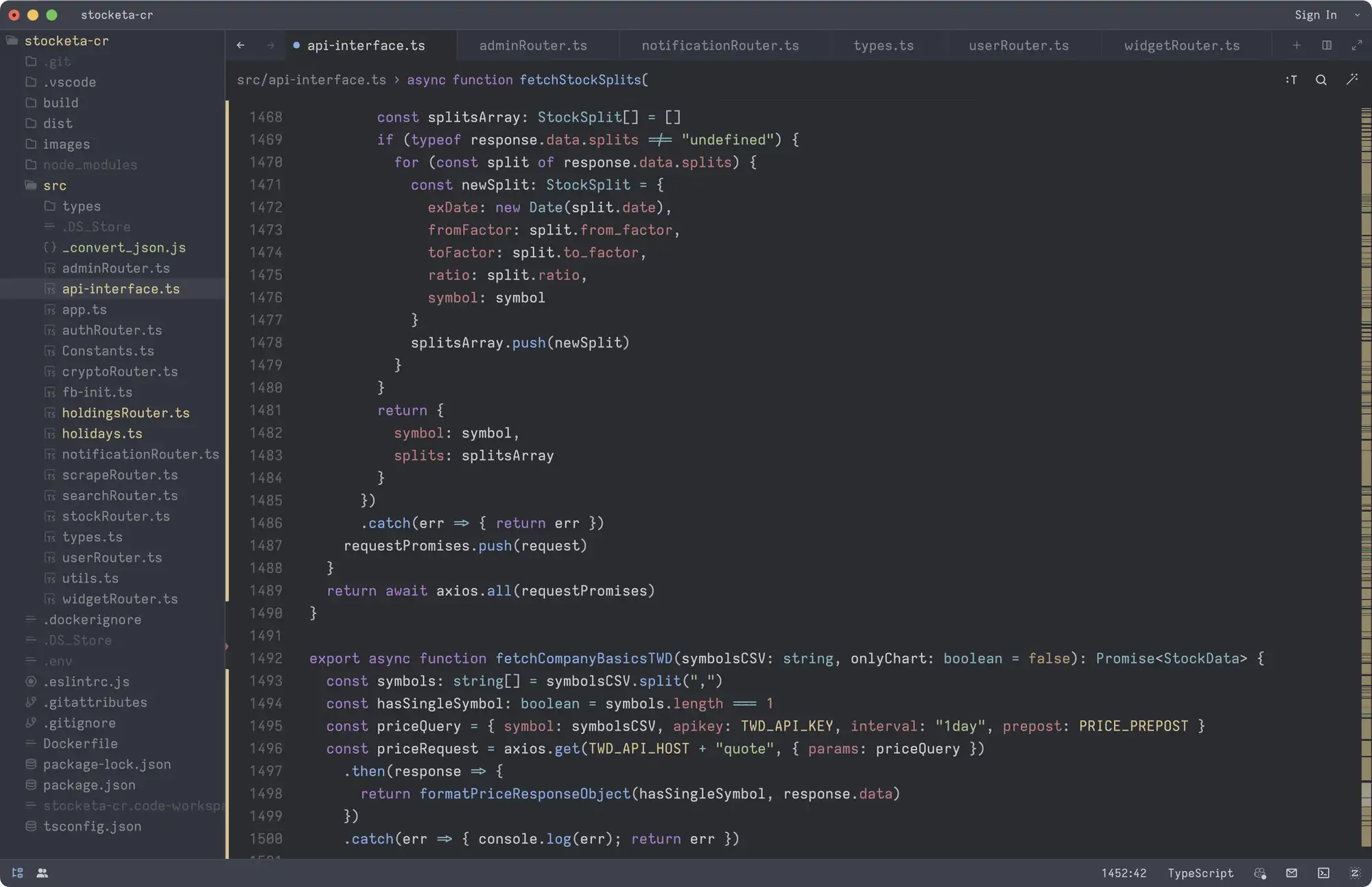Click breadcrumb src/api-interface.ts path
This screenshot has height=887, width=1372.
(x=311, y=80)
